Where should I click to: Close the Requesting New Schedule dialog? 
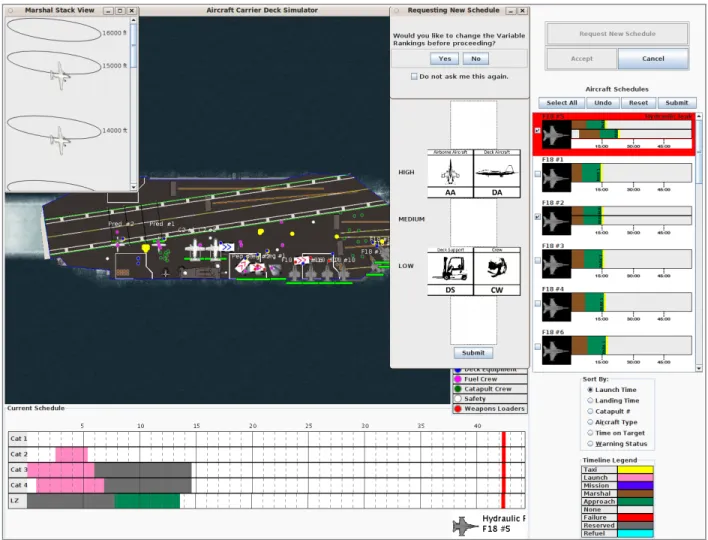click(x=522, y=10)
